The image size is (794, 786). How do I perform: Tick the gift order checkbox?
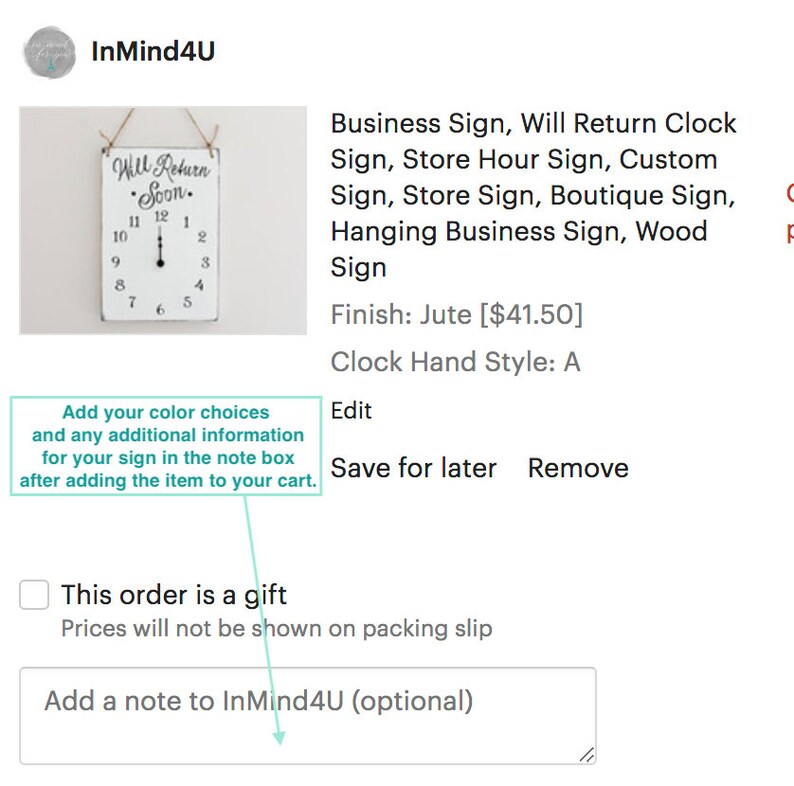pyautogui.click(x=34, y=595)
